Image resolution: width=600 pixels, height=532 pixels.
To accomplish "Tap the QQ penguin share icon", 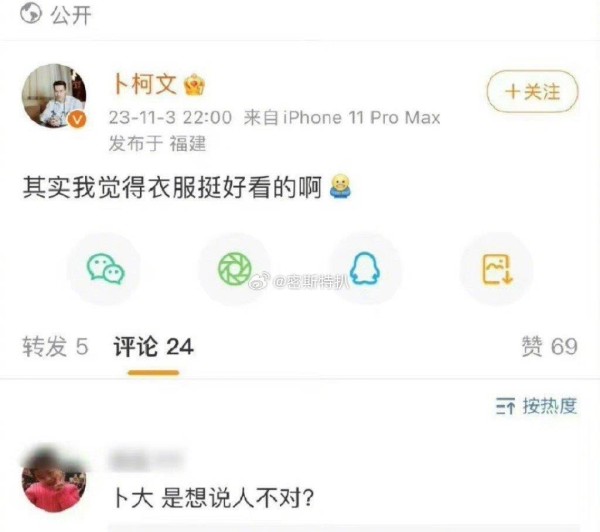I will pos(365,269).
